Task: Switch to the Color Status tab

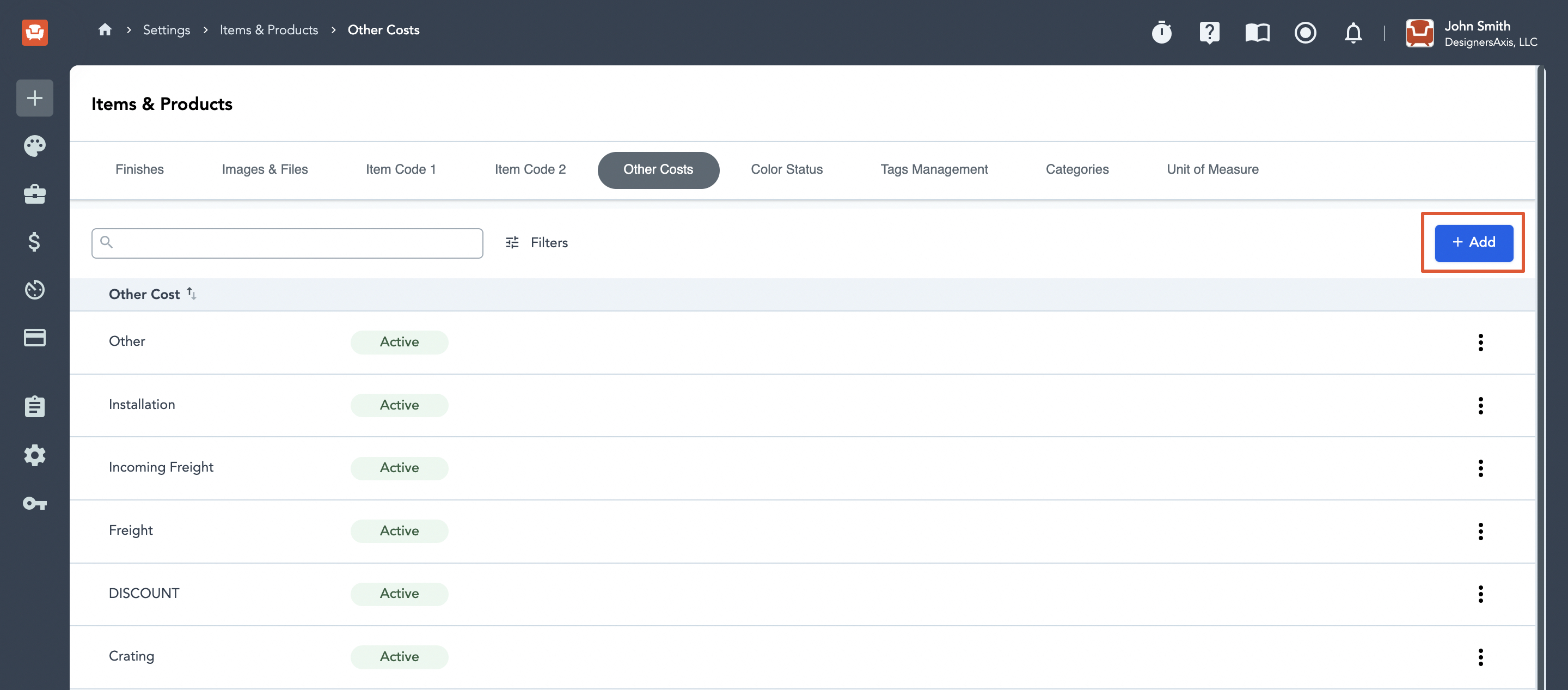Action: coord(786,169)
